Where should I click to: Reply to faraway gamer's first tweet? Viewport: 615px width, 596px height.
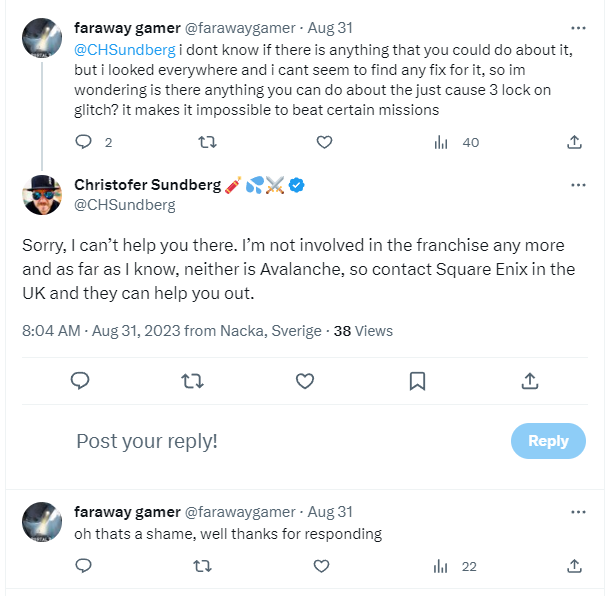tap(84, 142)
